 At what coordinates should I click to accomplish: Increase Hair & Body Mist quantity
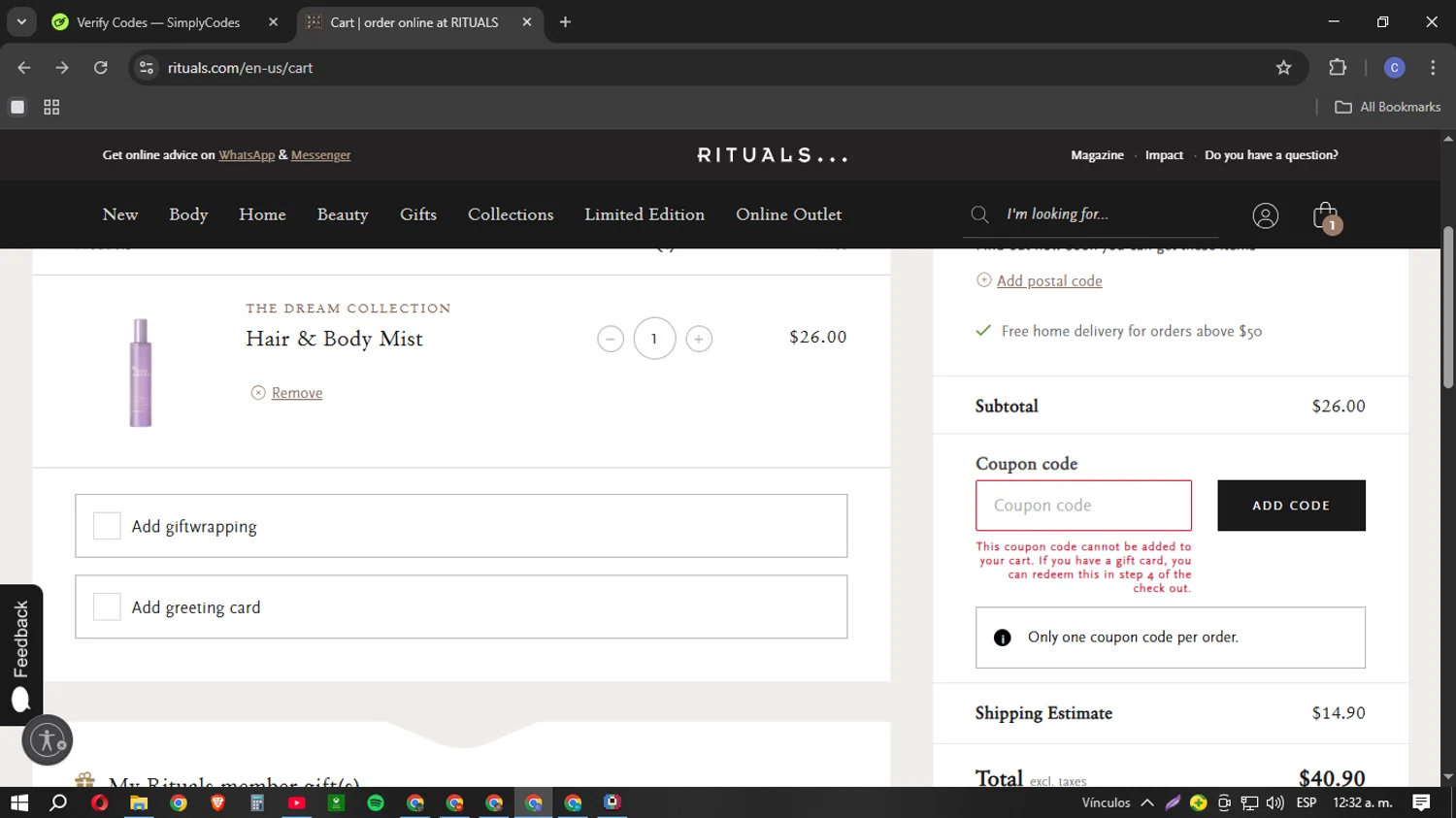699,339
